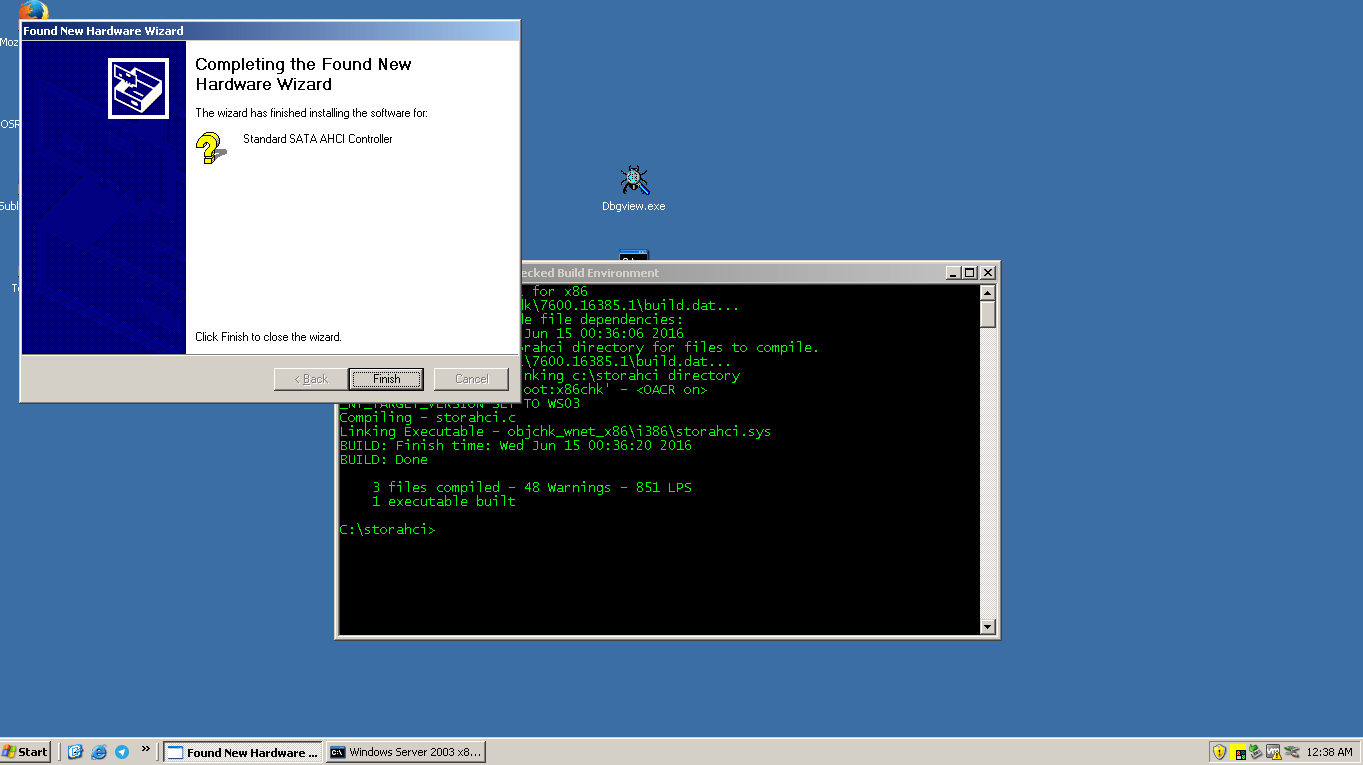Click the network connection tray icon
1363x765 pixels.
point(1291,752)
